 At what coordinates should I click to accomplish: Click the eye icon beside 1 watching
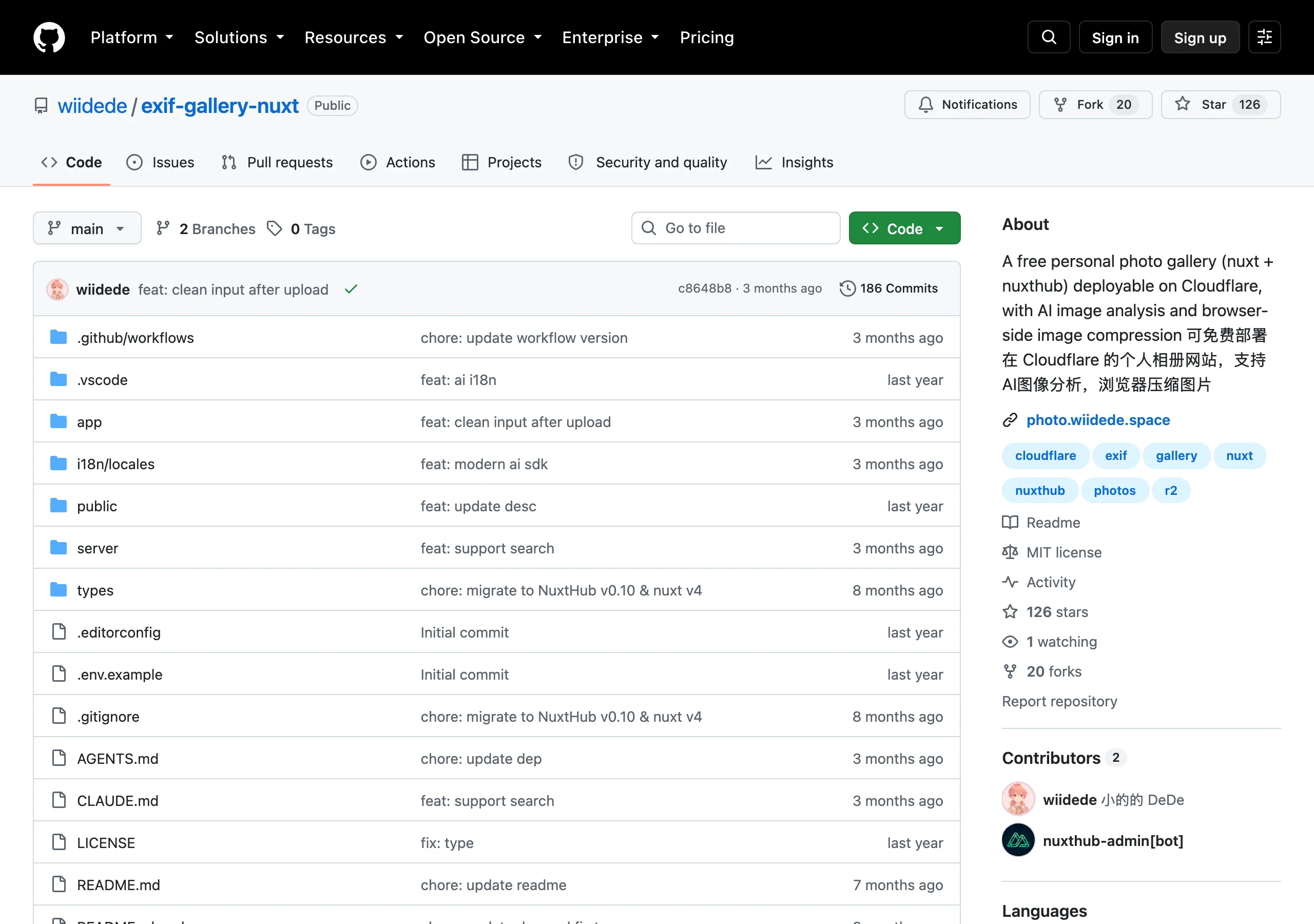(1010, 641)
